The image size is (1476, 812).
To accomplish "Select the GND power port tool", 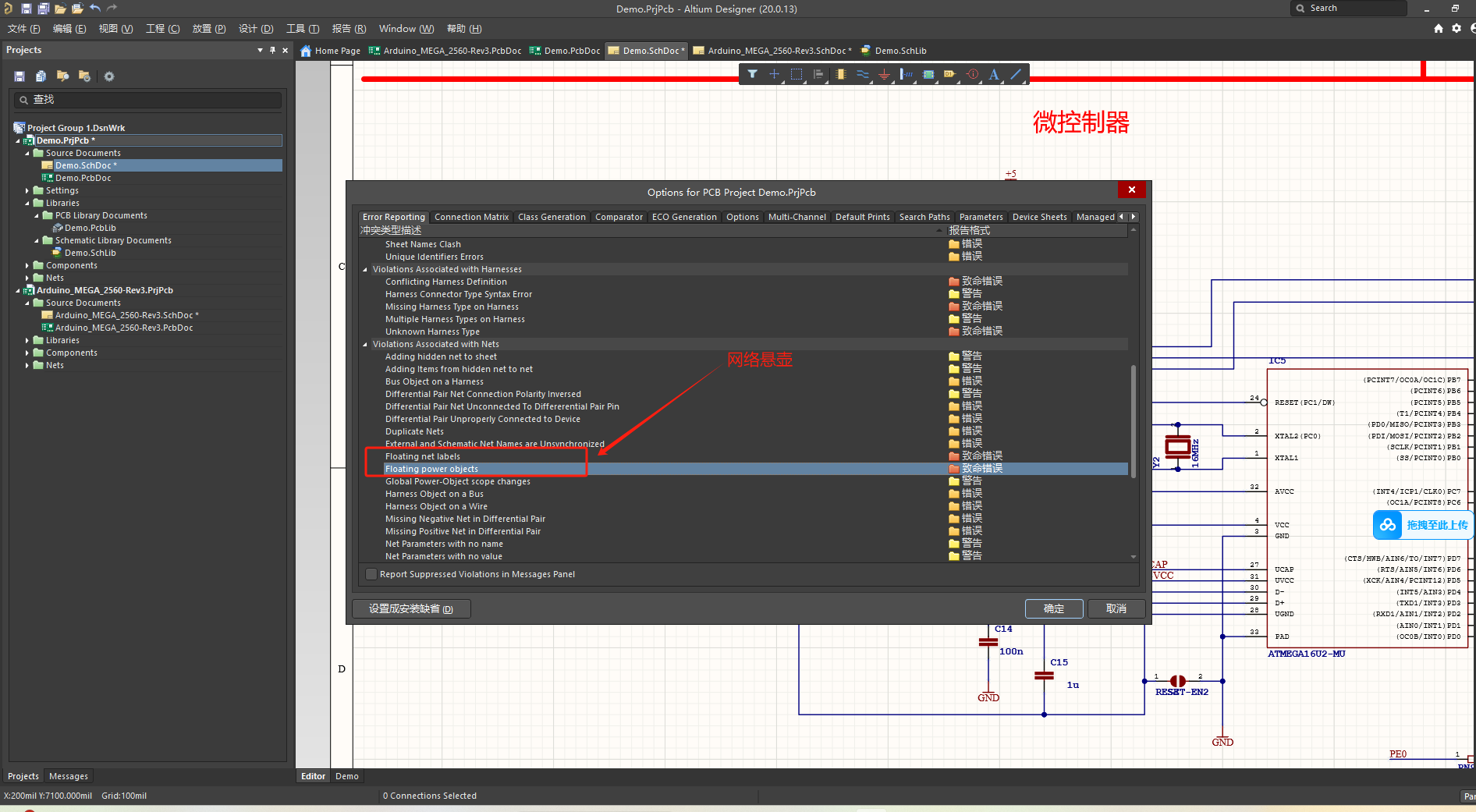I will click(884, 74).
